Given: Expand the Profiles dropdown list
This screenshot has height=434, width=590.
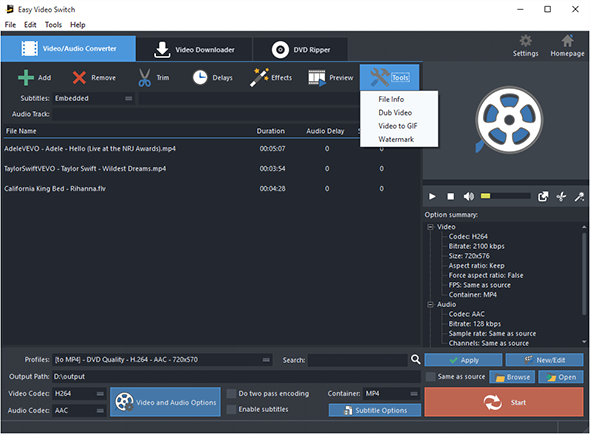Looking at the screenshot, I should [x=266, y=360].
